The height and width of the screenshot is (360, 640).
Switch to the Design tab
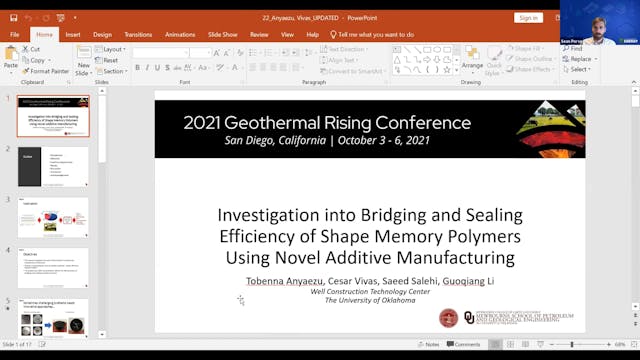tap(102, 35)
